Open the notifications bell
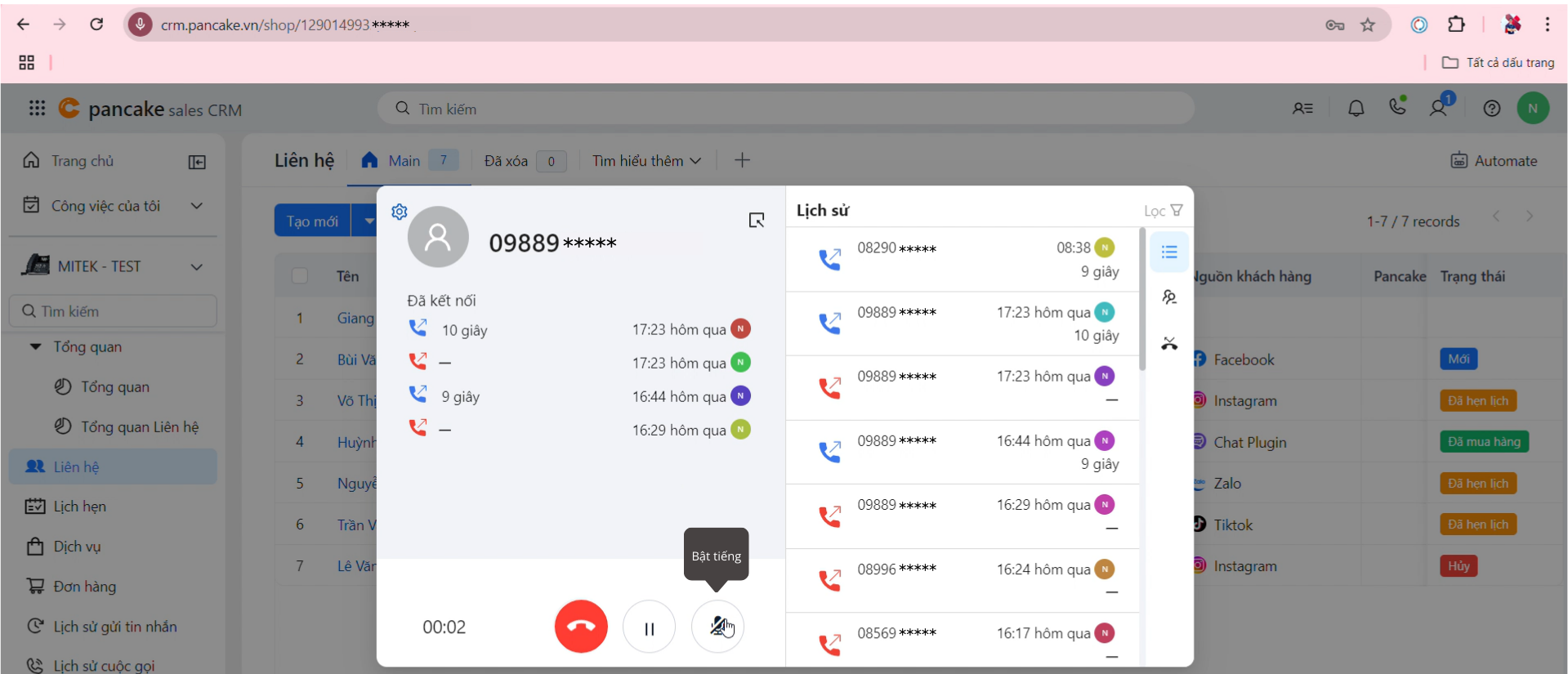Viewport: 1568px width, 674px height. click(1356, 109)
